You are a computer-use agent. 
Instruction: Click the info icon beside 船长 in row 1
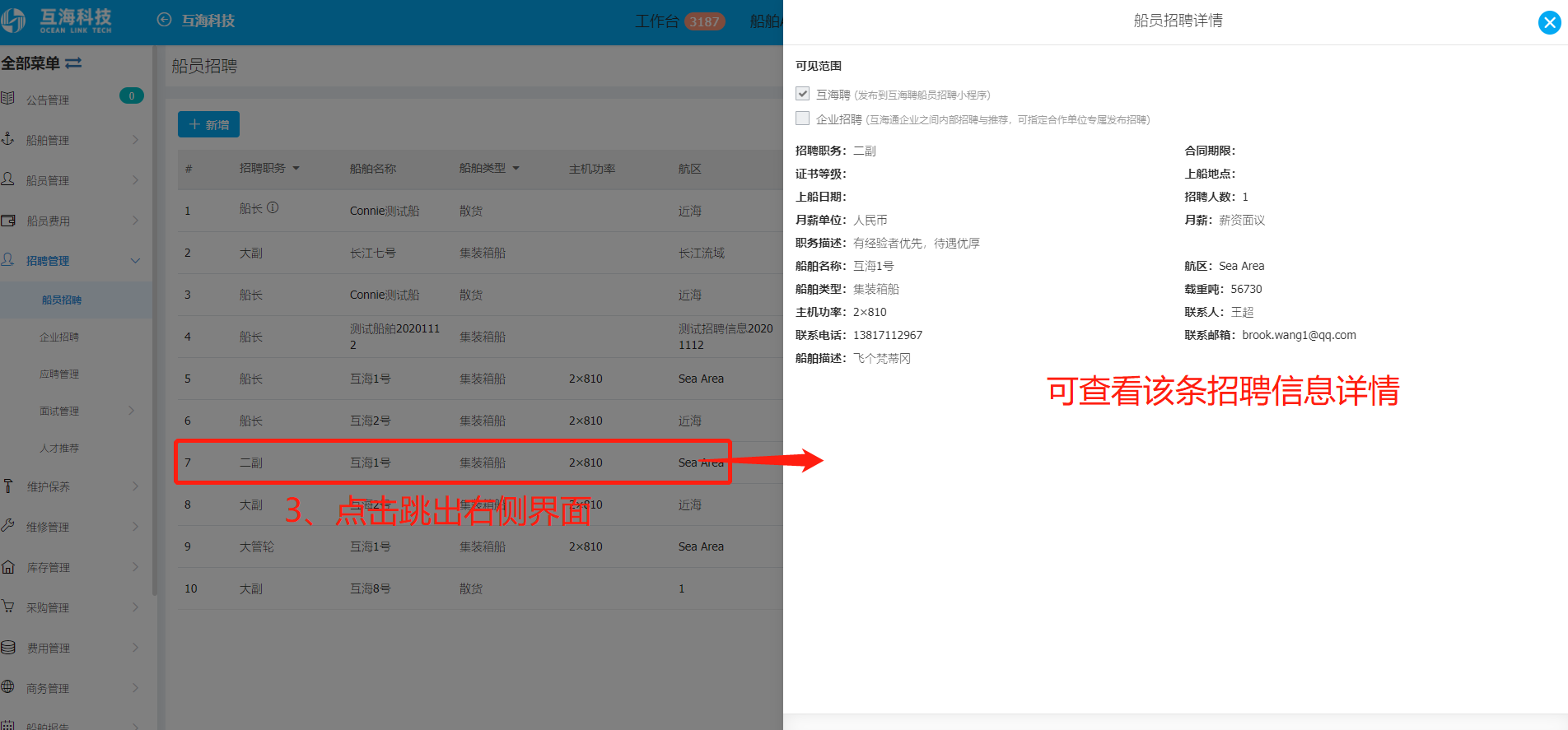tap(273, 208)
